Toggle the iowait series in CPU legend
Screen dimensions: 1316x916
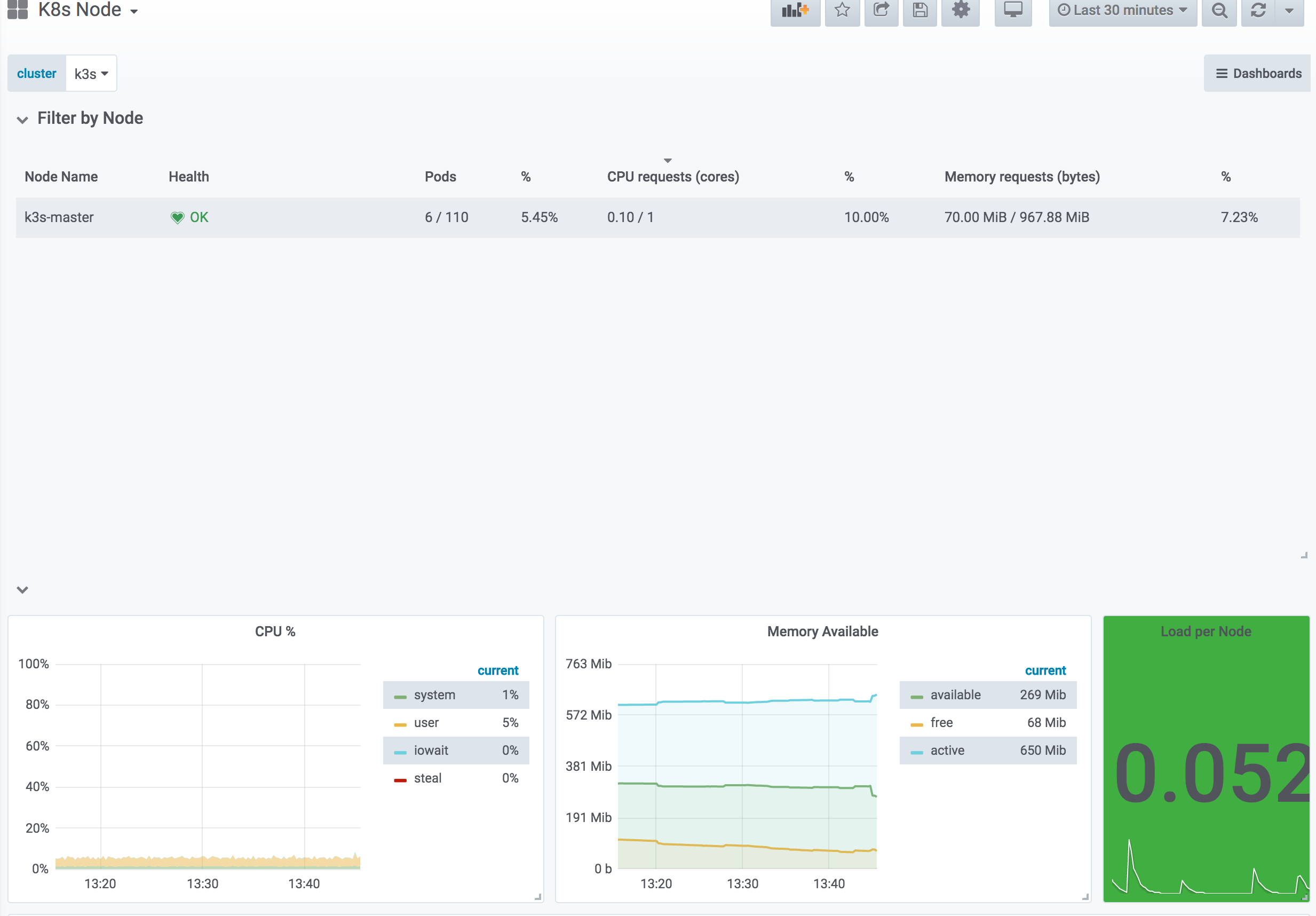431,751
